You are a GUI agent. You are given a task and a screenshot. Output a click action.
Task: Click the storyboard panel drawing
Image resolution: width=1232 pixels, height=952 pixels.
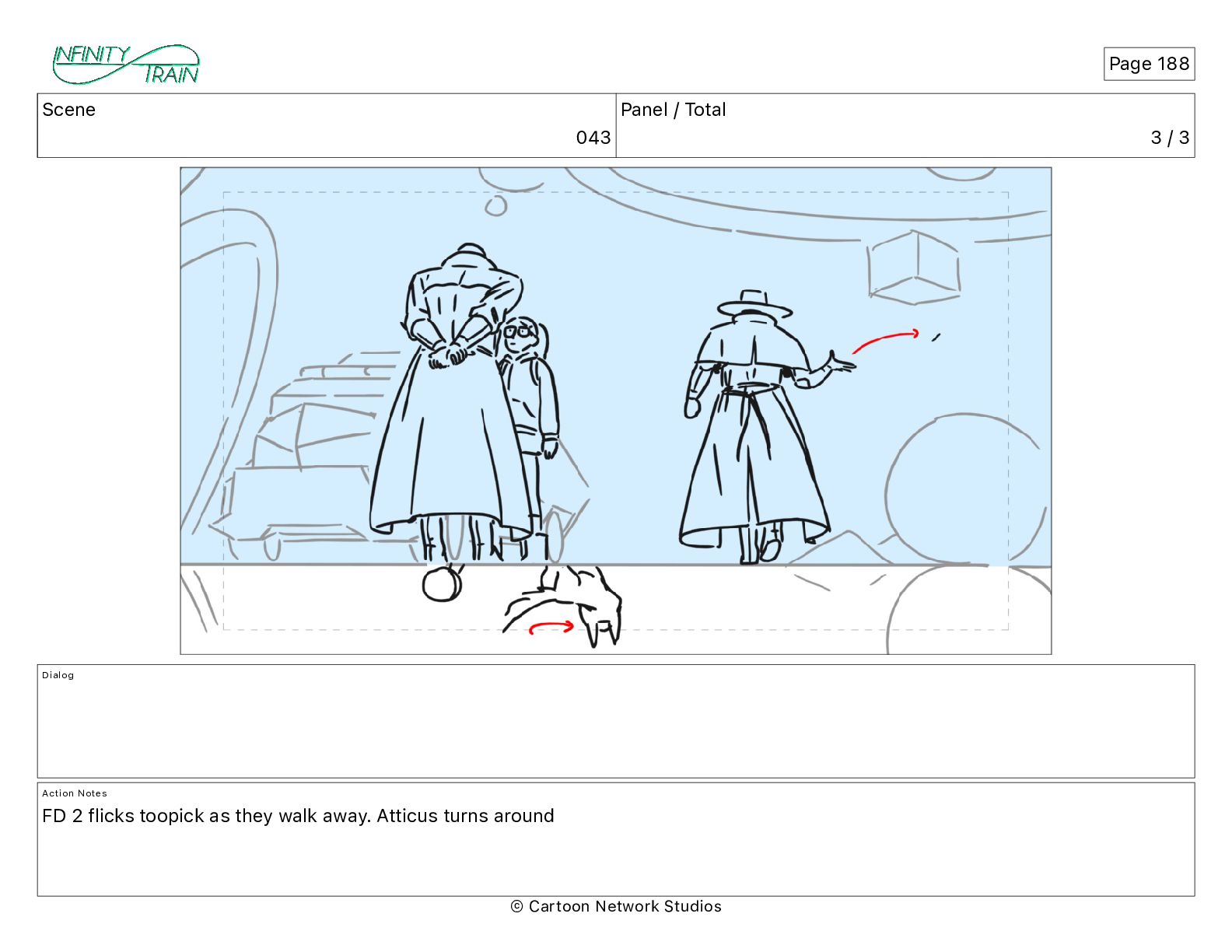(x=616, y=411)
